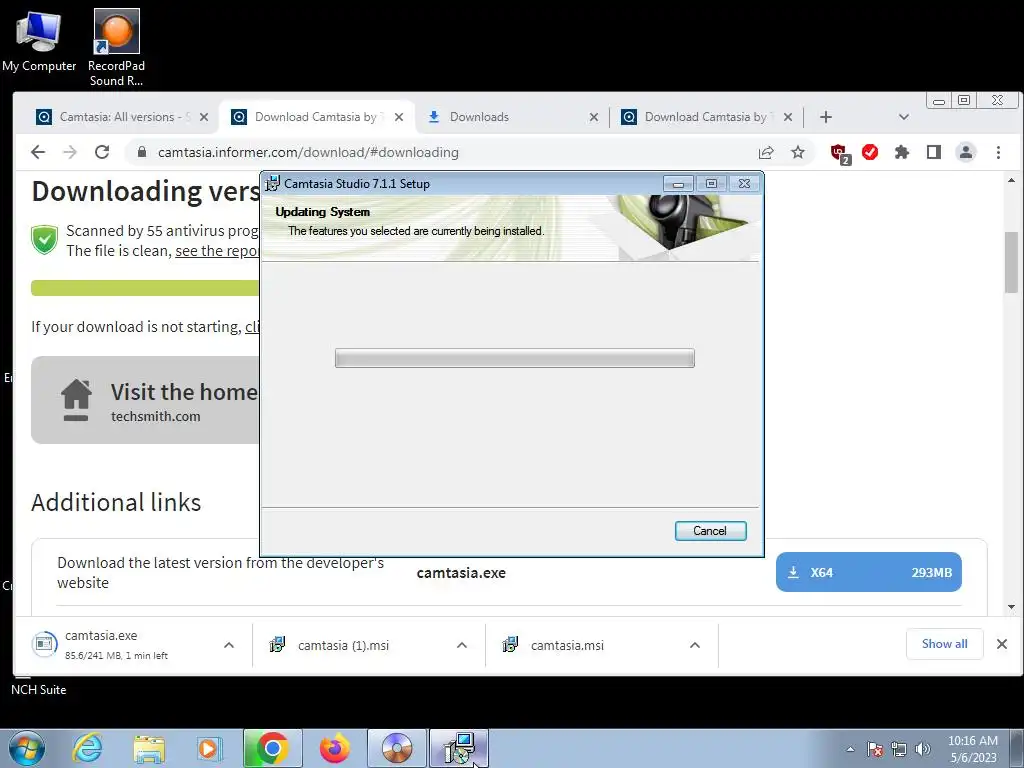Screen dimensions: 1024x768
Task: Click the camtasia.exe file name text
Action: click(x=461, y=573)
